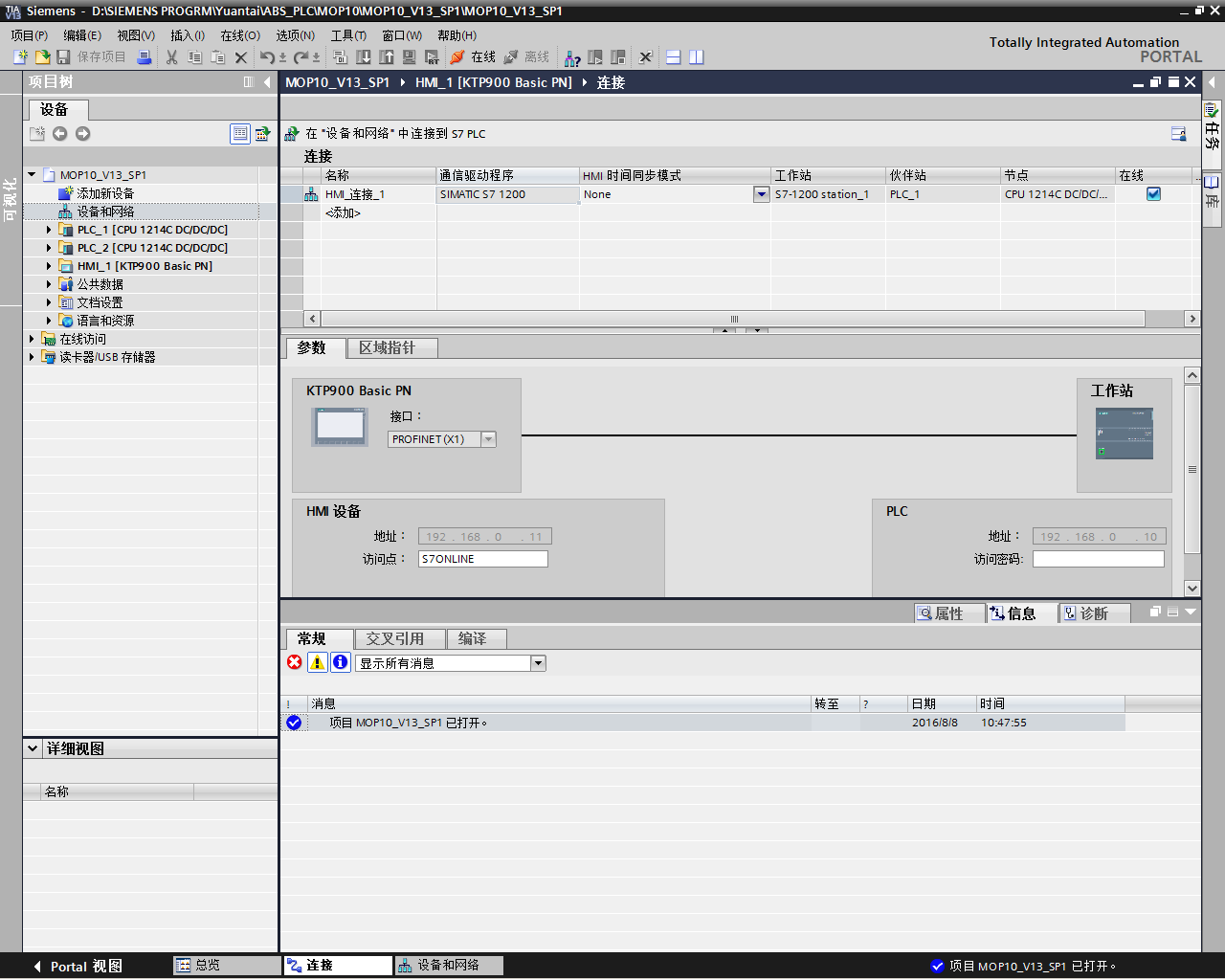Collapse the project tree panel with the arrow
Screen dimensions: 1225x980
[267, 82]
